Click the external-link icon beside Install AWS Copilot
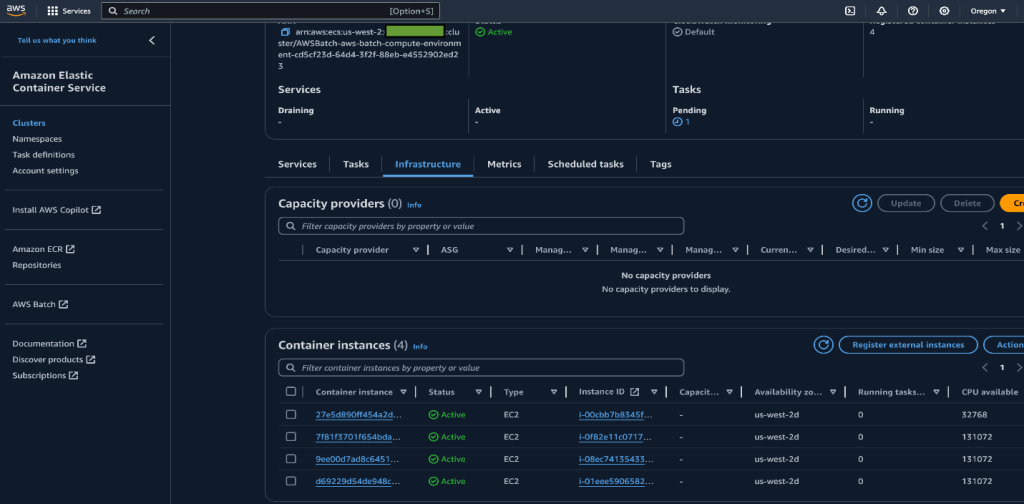Image resolution: width=1024 pixels, height=504 pixels. 96,210
